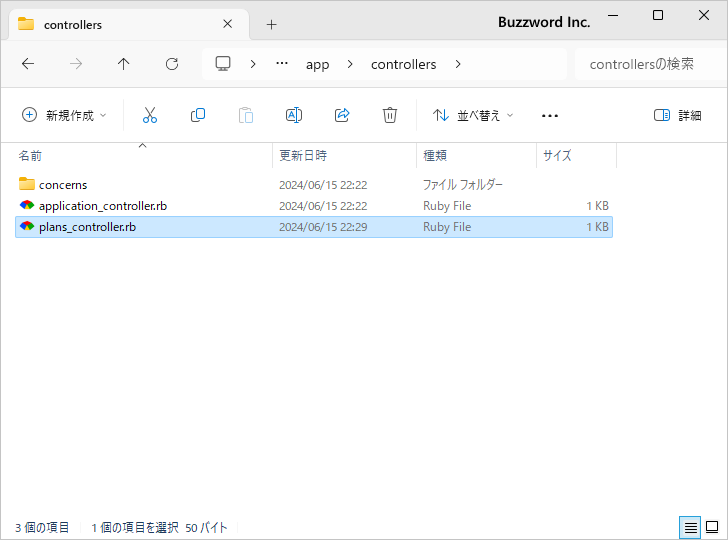The image size is (728, 540).
Task: Click the up-down arrows sort icon
Action: point(441,115)
